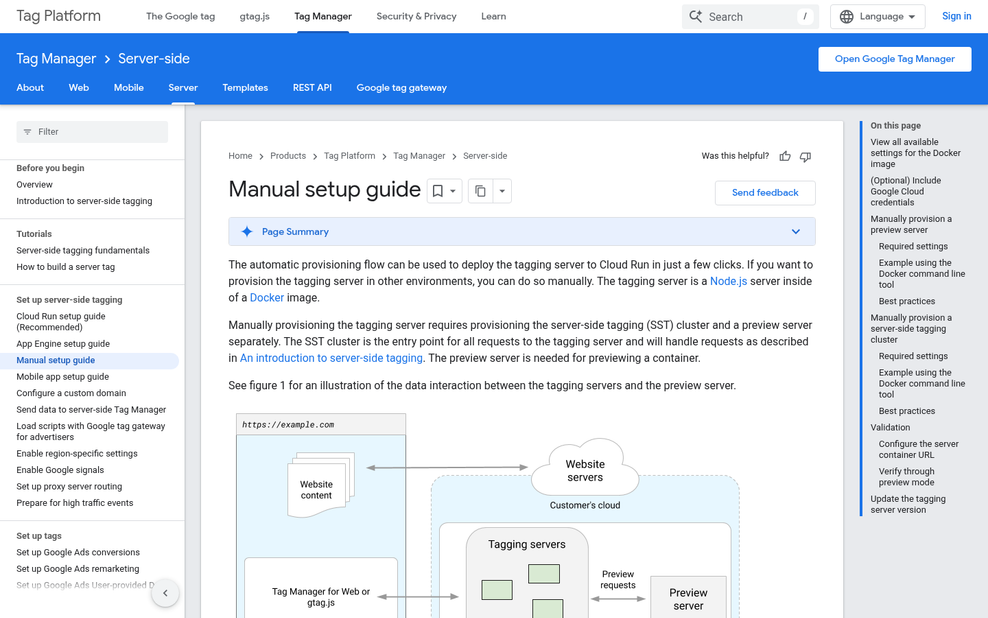Click the Products breadcrumb

288,156
